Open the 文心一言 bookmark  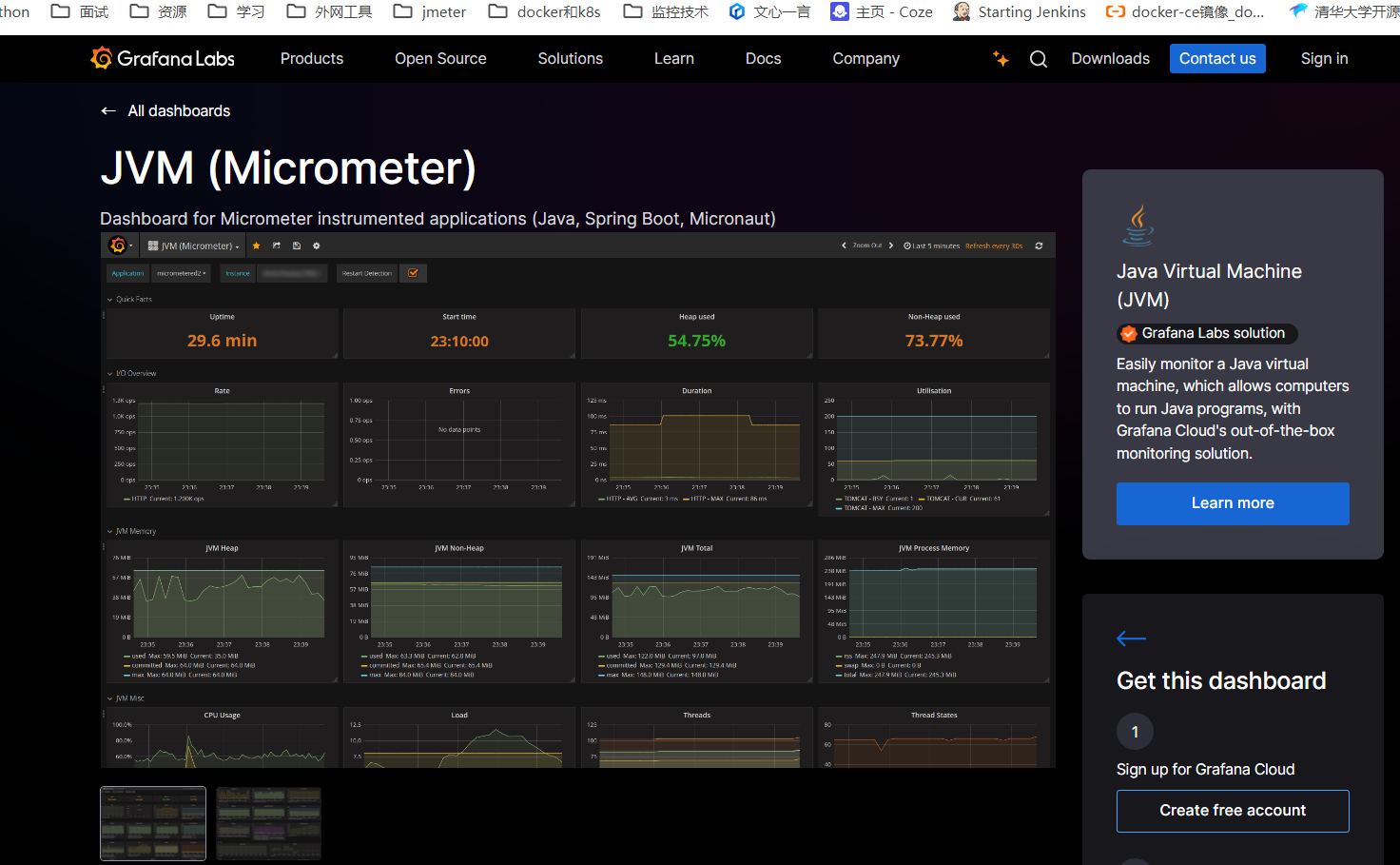point(769,11)
